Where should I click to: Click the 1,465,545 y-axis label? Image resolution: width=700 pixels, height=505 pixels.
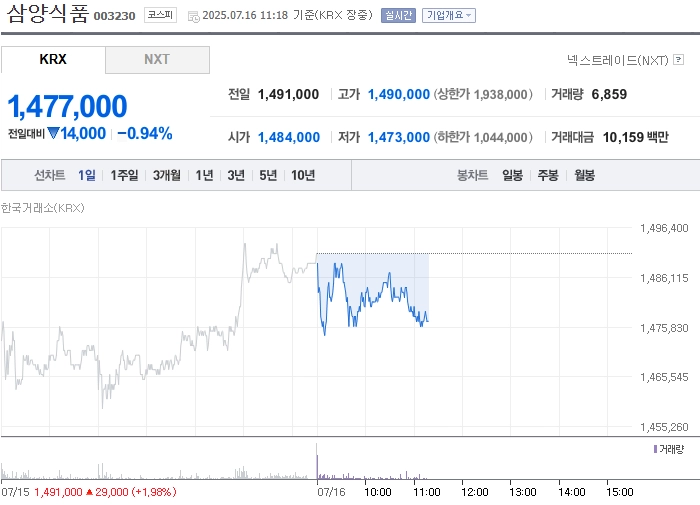point(664,377)
